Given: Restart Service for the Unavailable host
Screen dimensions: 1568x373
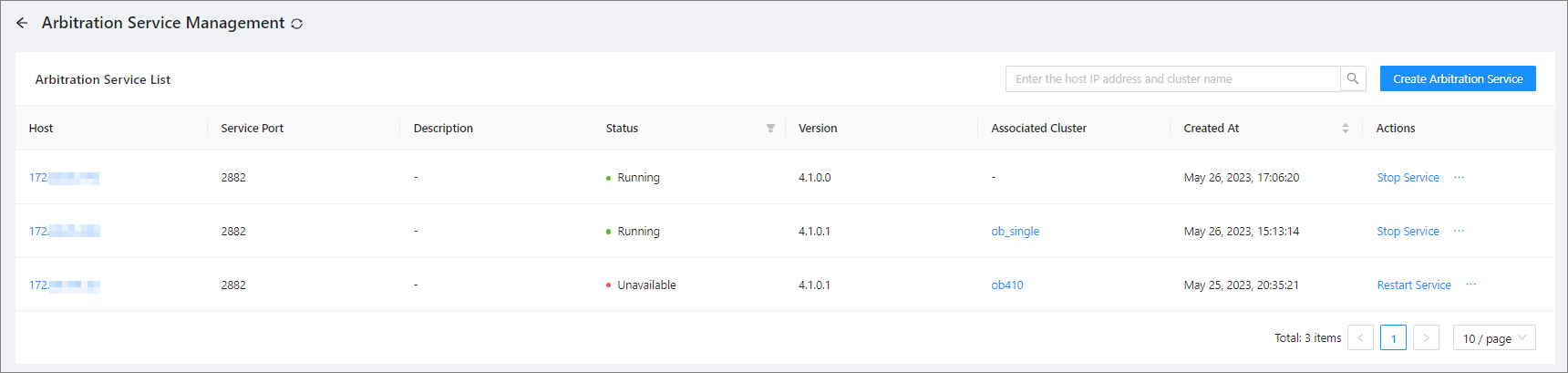Looking at the screenshot, I should coord(1413,285).
